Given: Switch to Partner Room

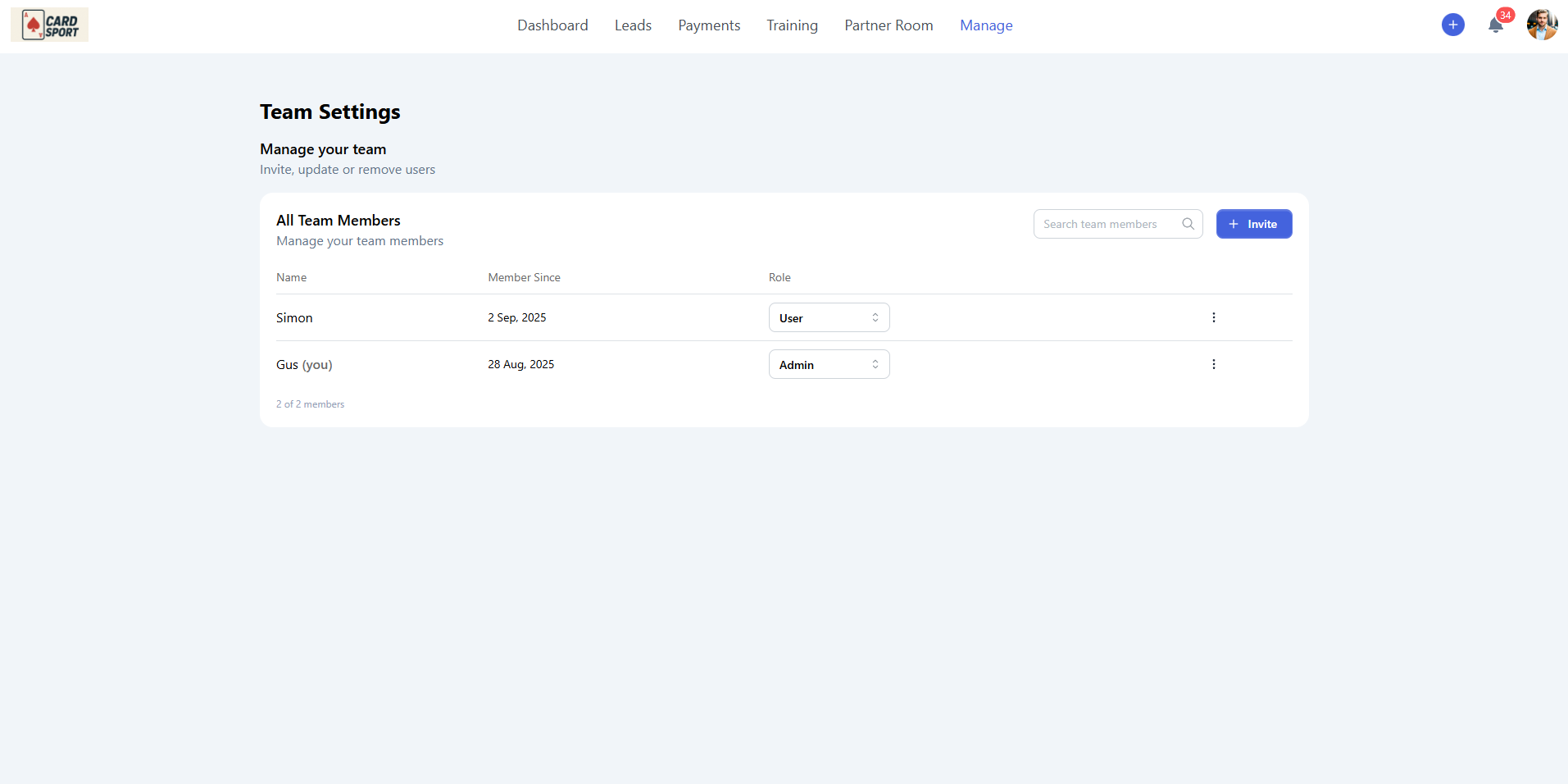Looking at the screenshot, I should tap(889, 25).
